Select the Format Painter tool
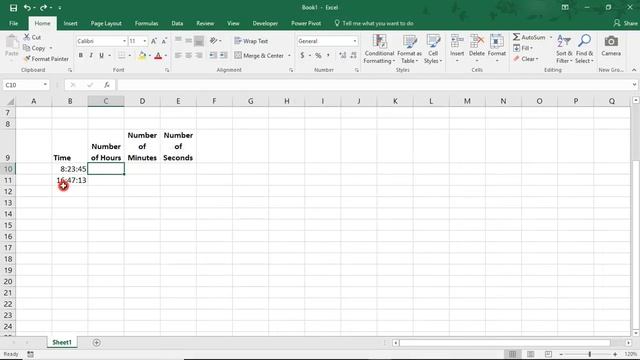 click(46, 59)
